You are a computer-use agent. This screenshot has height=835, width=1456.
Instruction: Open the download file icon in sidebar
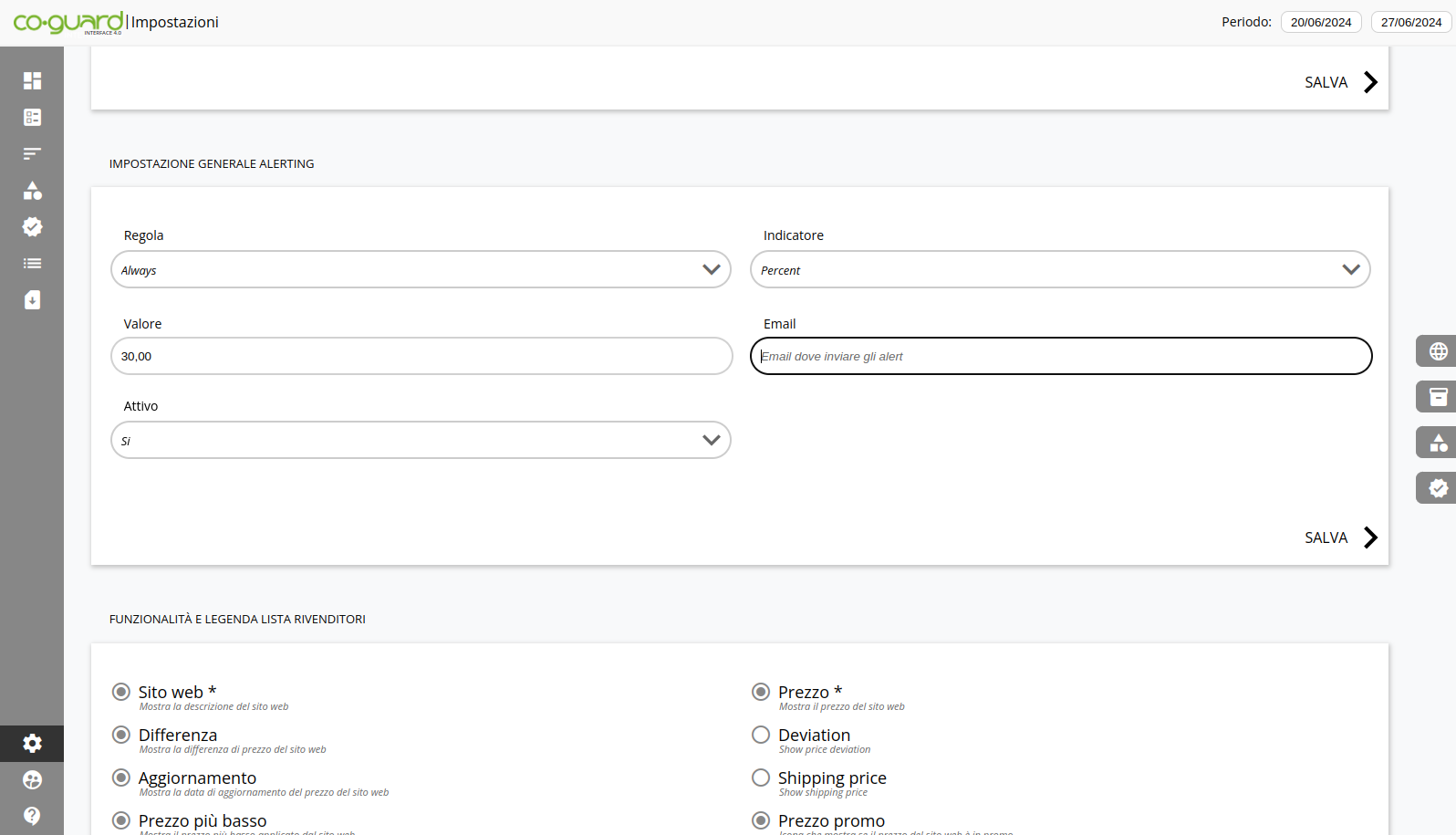(32, 300)
